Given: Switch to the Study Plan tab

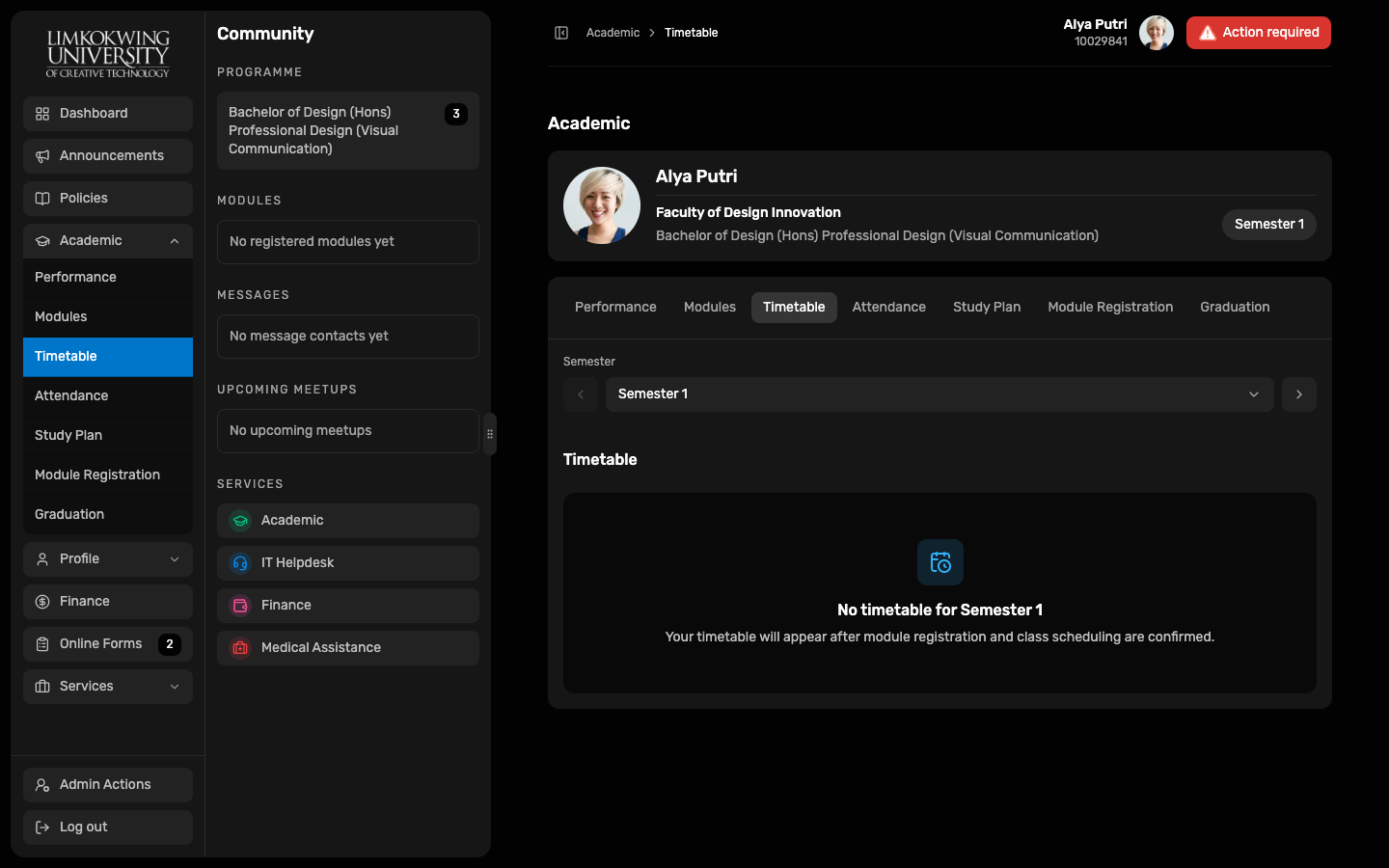Looking at the screenshot, I should point(987,308).
